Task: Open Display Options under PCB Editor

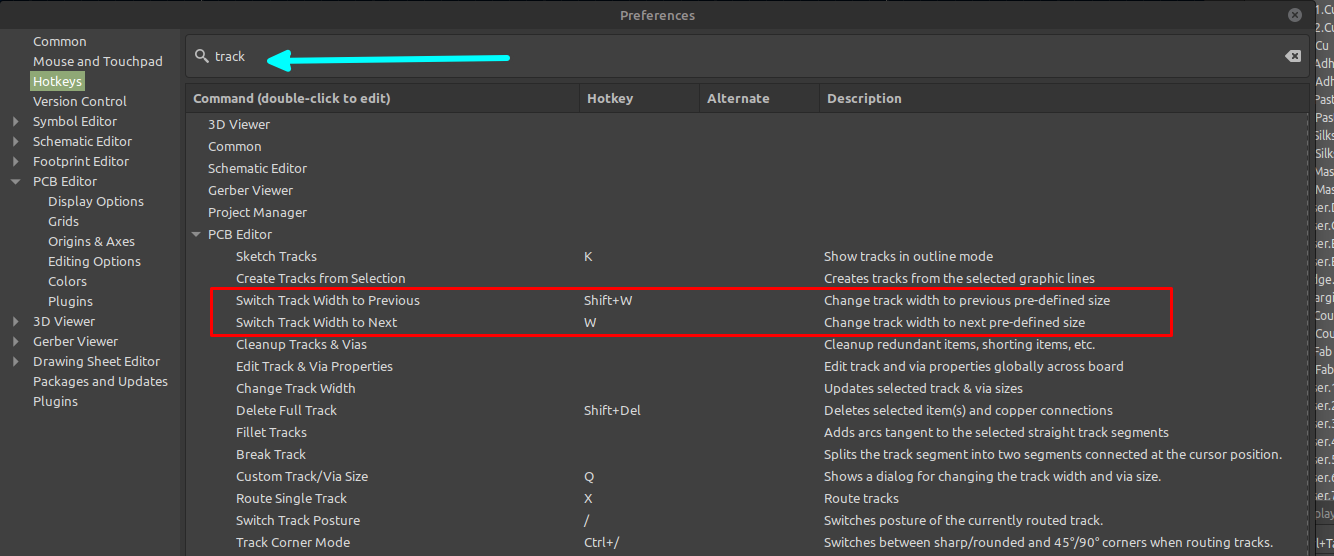Action: 95,202
